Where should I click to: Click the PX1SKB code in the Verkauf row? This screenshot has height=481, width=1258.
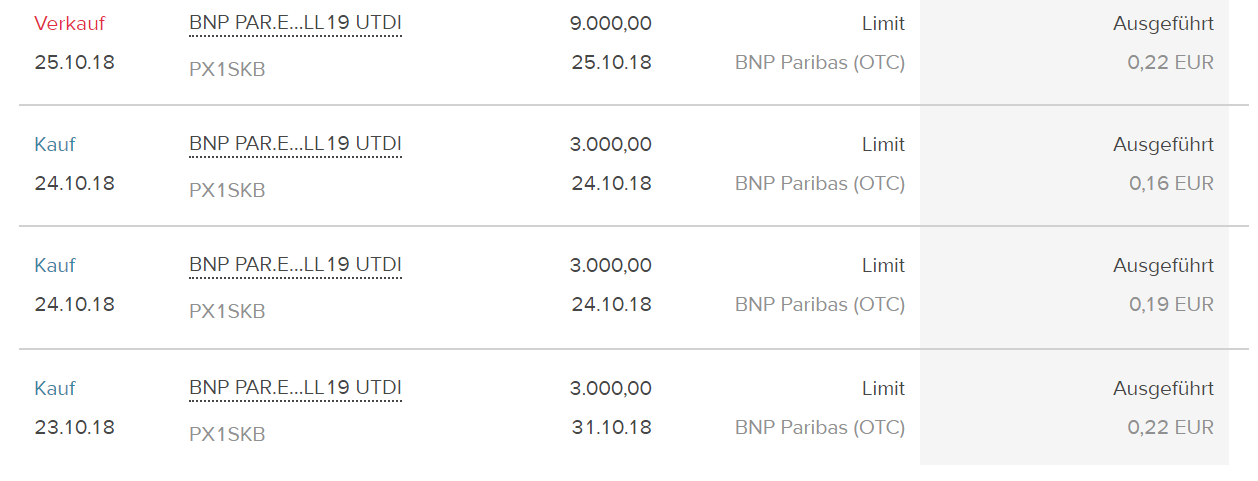[227, 69]
